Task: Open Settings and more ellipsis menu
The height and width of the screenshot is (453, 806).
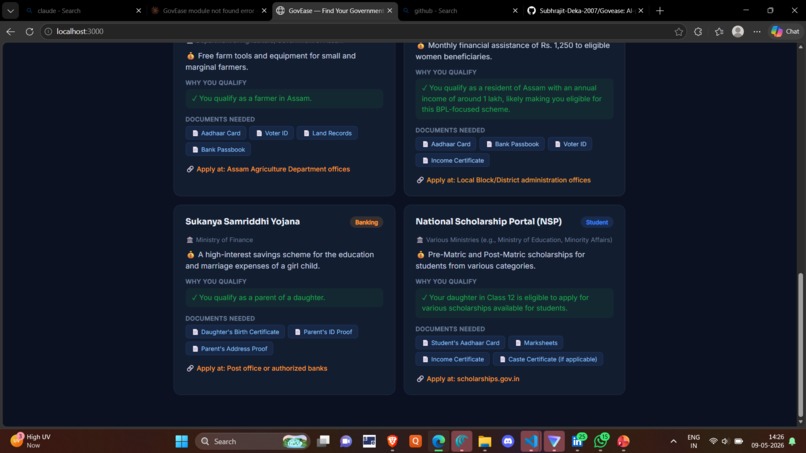Action: (757, 31)
